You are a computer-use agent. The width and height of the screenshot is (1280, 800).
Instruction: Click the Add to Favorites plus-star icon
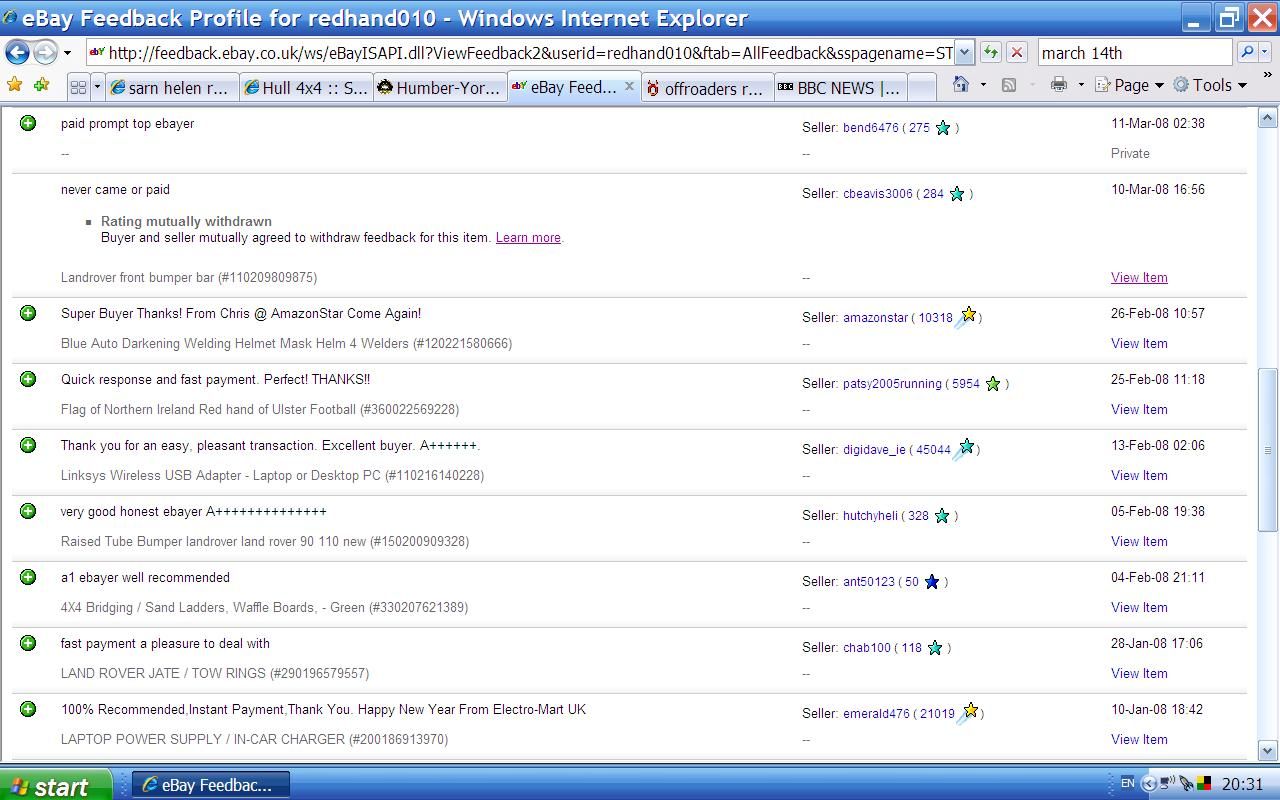point(41,86)
